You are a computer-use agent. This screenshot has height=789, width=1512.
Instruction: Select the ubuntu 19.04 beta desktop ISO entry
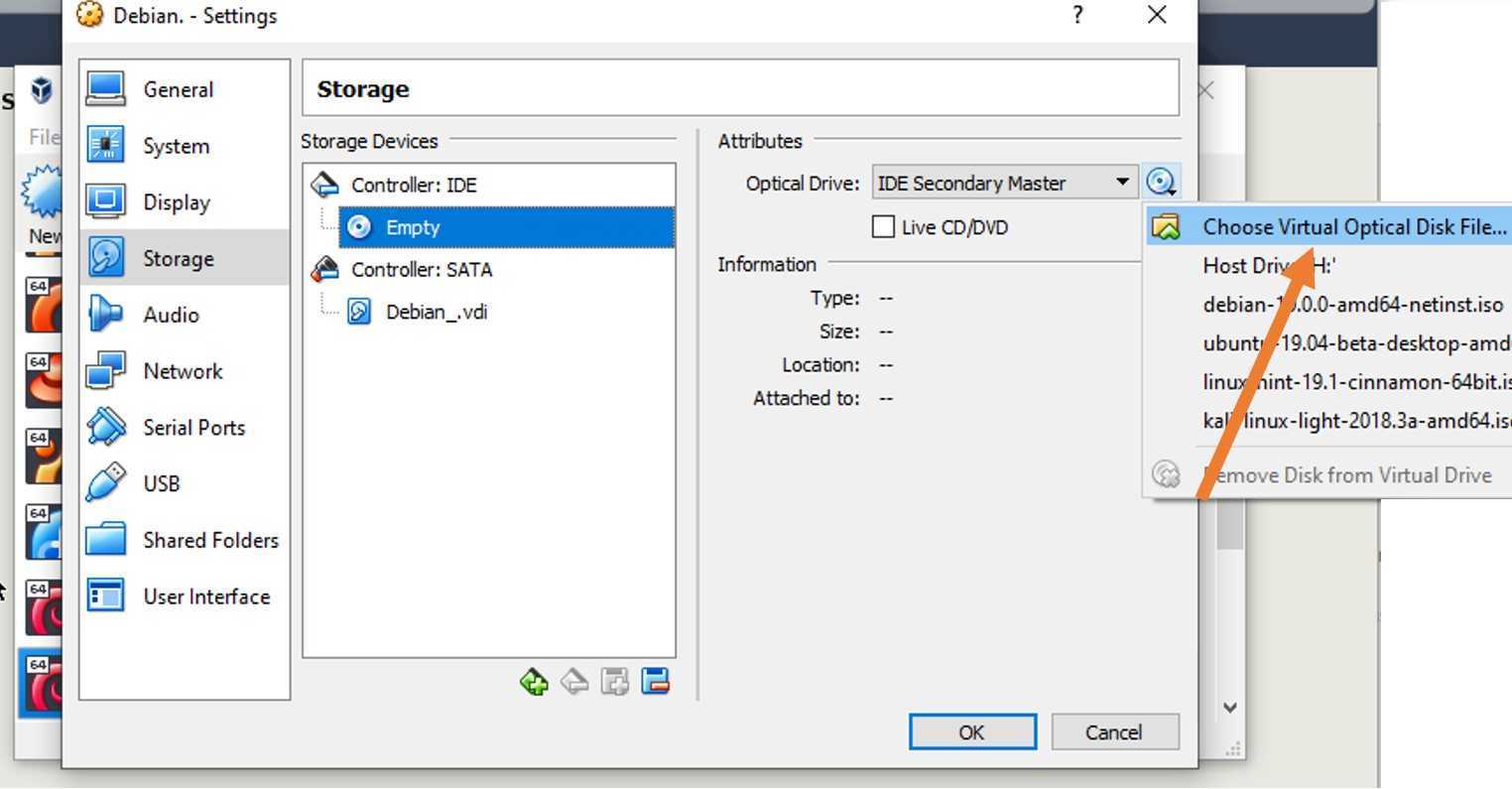point(1329,343)
